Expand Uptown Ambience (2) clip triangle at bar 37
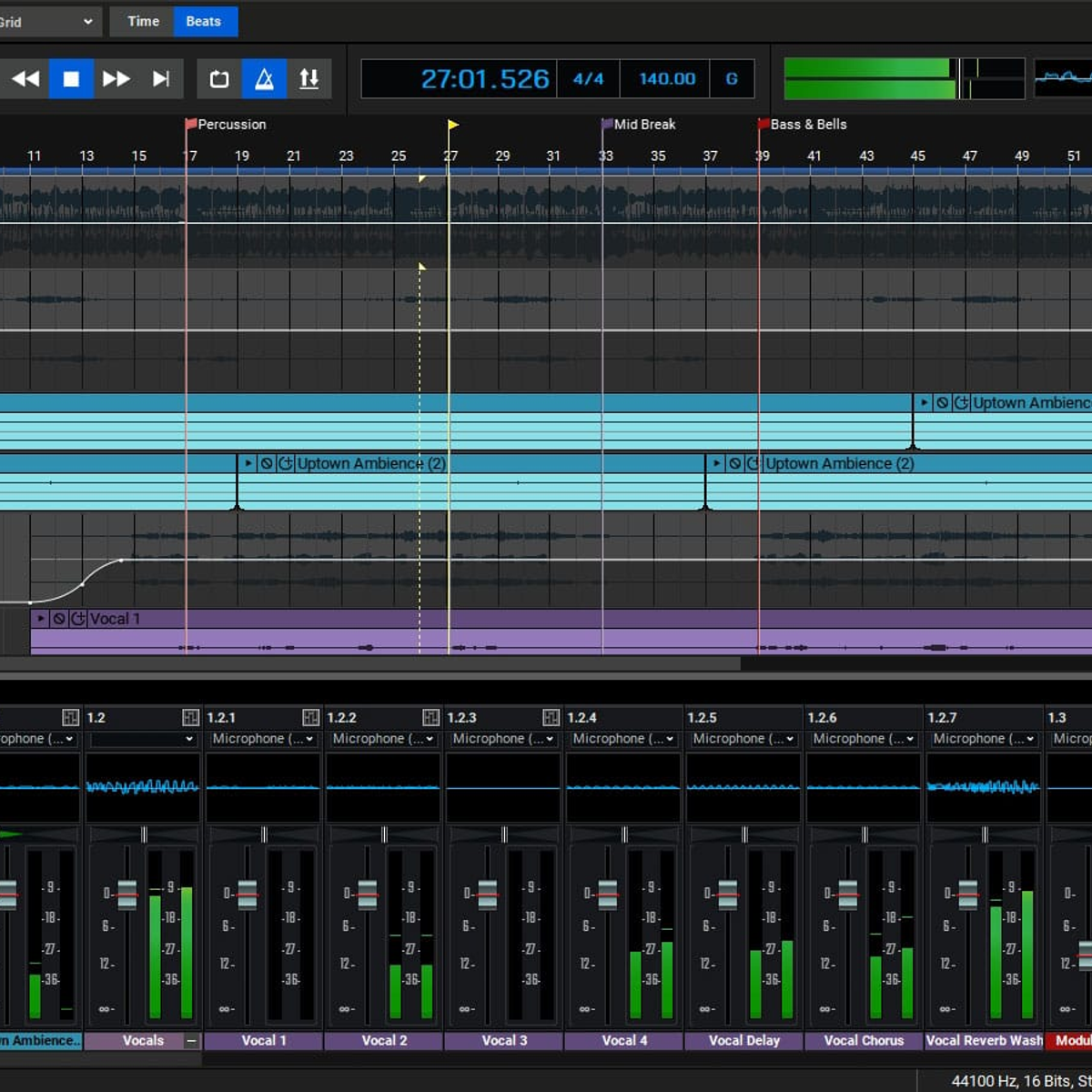 [717, 463]
